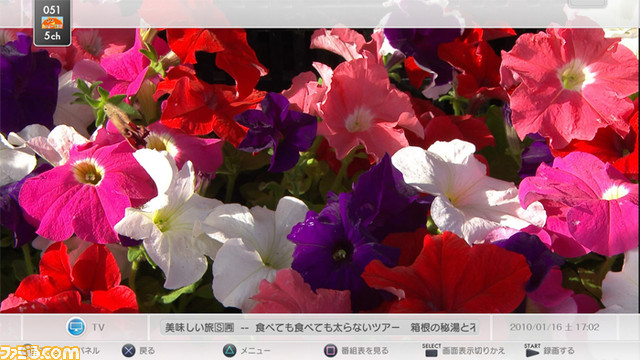Click the square button icon for 番組表

(x=330, y=351)
